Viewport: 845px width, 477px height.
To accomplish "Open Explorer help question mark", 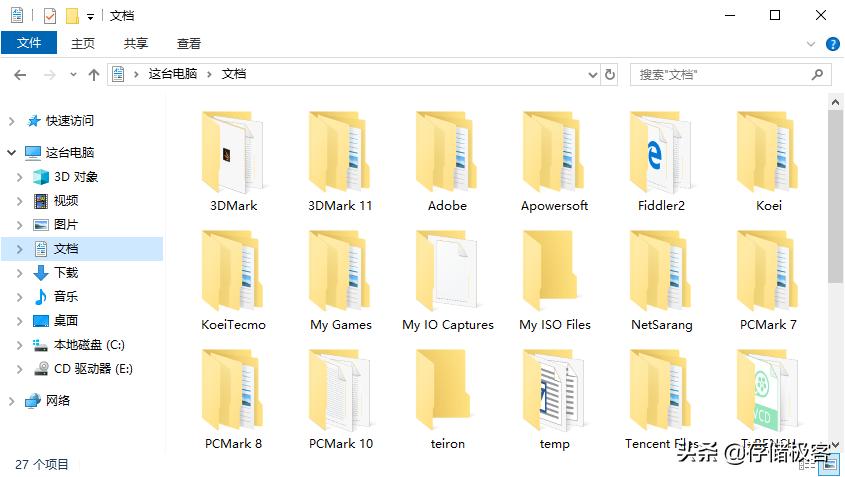I will 833,44.
